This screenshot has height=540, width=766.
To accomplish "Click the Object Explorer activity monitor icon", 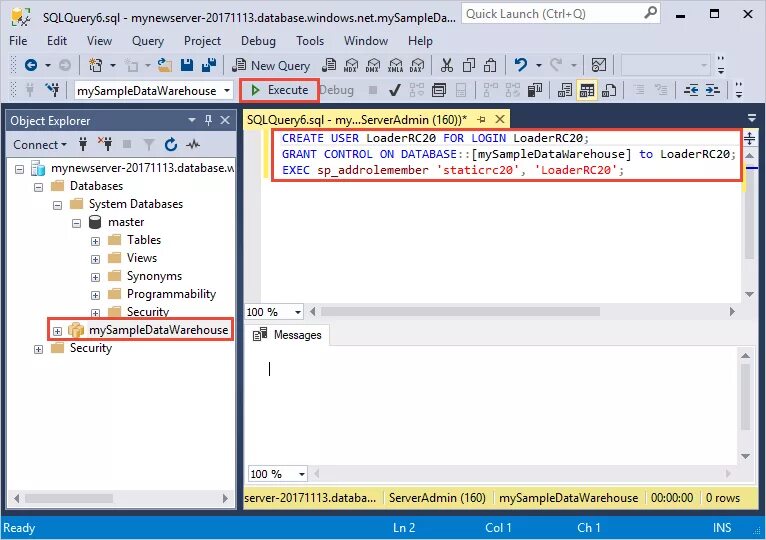I will tap(193, 144).
